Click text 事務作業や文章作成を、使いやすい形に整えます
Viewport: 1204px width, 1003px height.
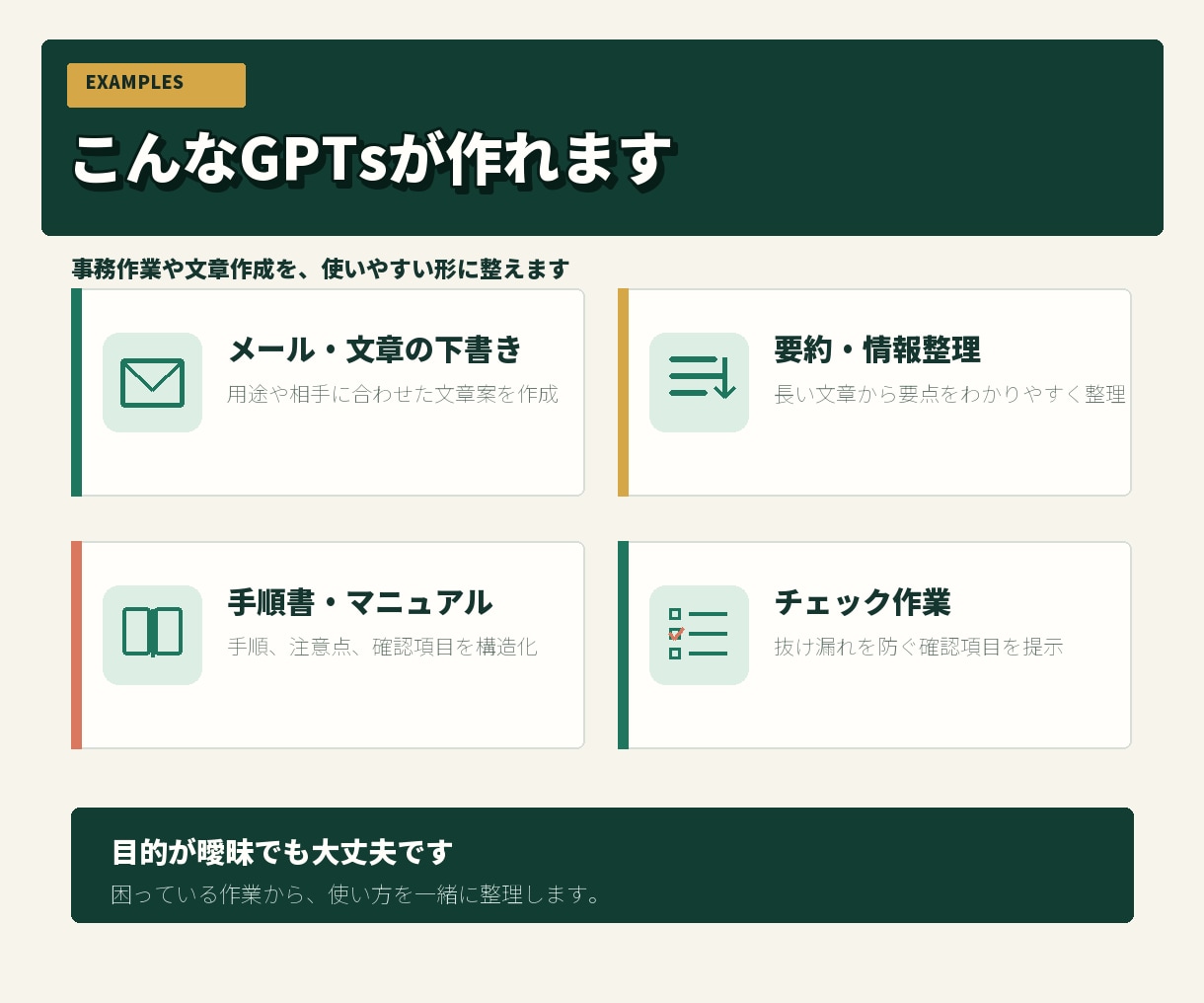point(321,269)
